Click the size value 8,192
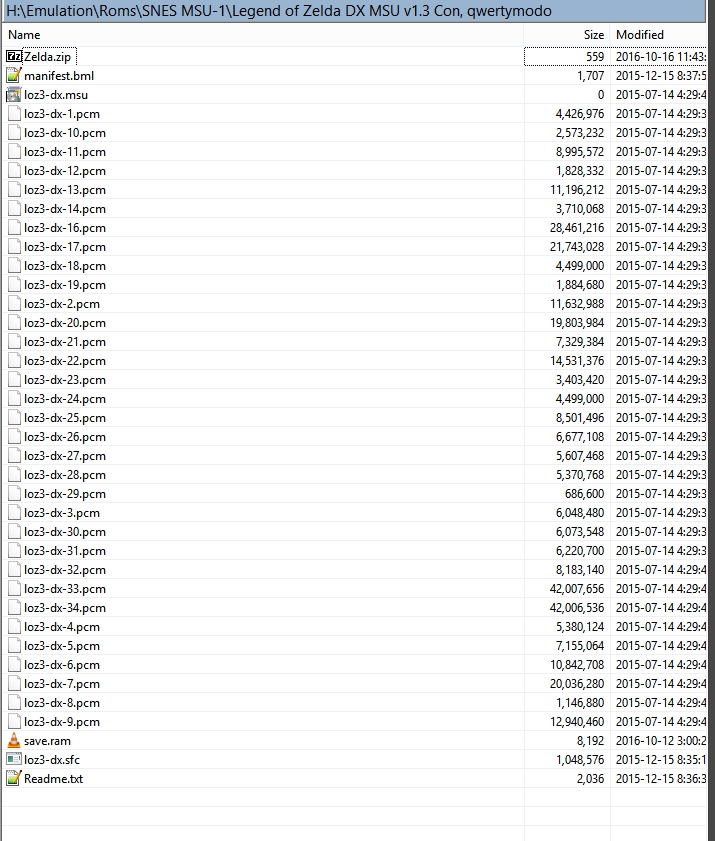 pos(591,741)
